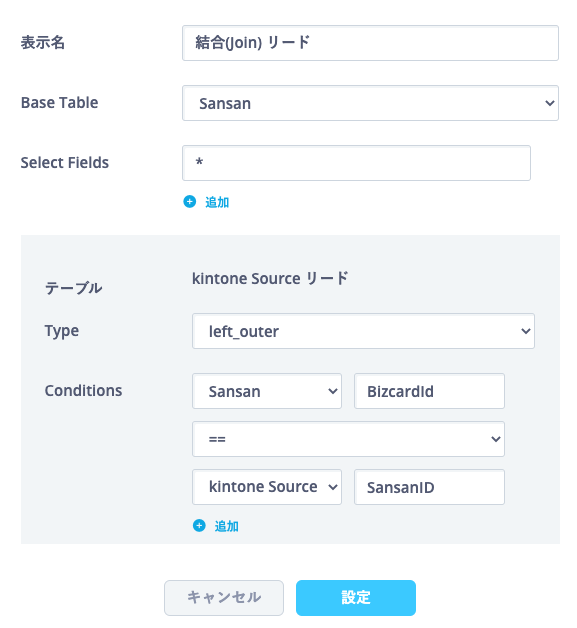Open the Base Table dropdown showing Sansan
This screenshot has width=577, height=628.
click(370, 103)
